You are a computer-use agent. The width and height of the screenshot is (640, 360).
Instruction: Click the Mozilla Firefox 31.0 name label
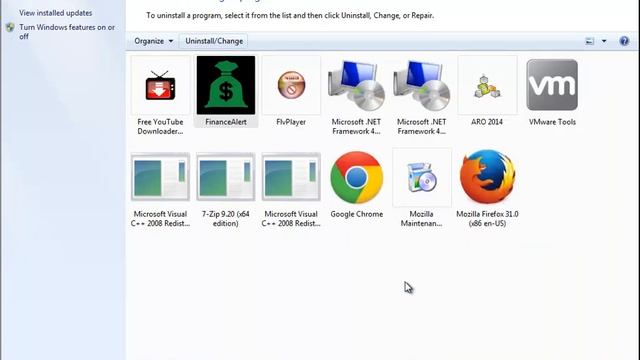click(487, 218)
